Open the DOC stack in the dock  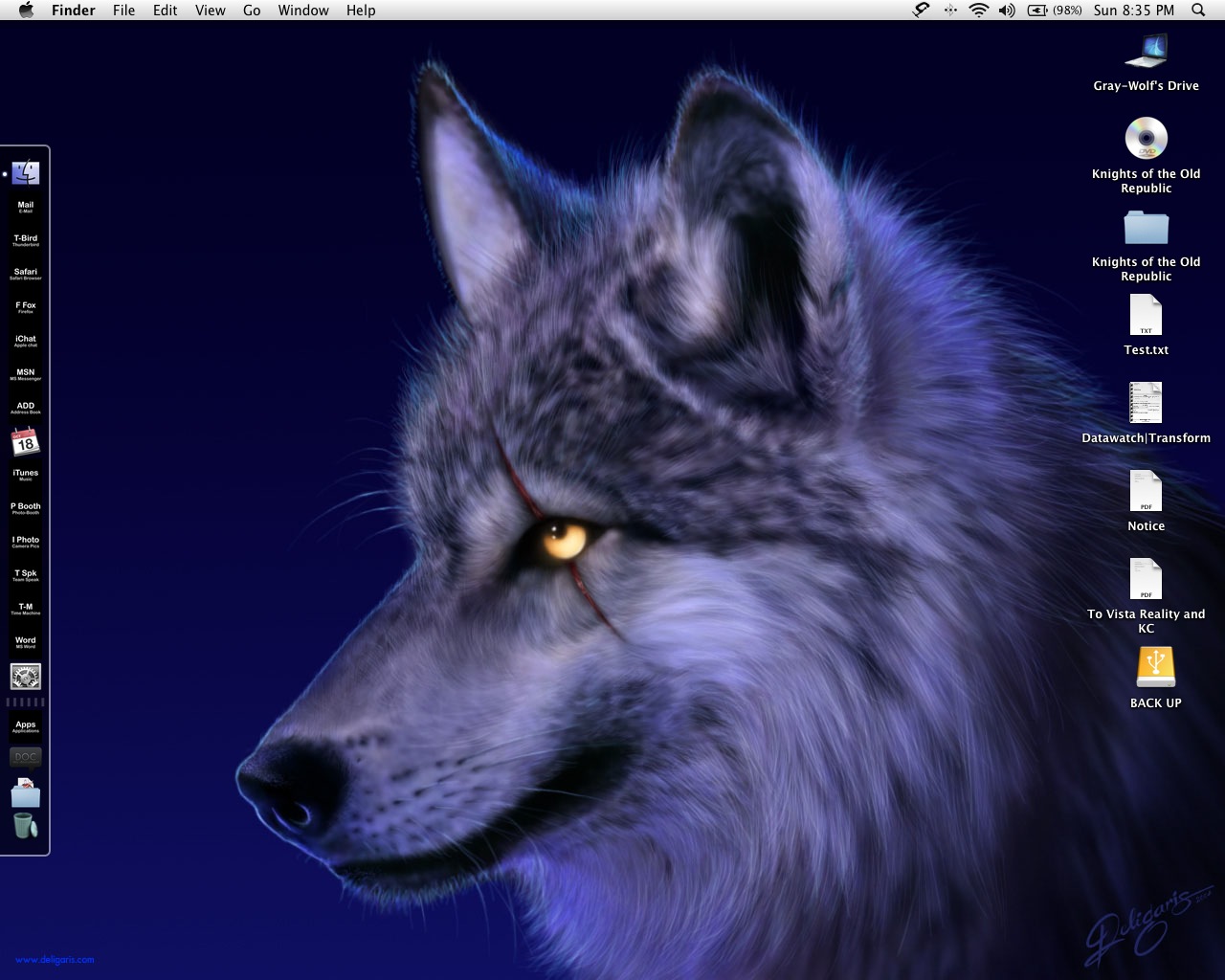(x=26, y=757)
